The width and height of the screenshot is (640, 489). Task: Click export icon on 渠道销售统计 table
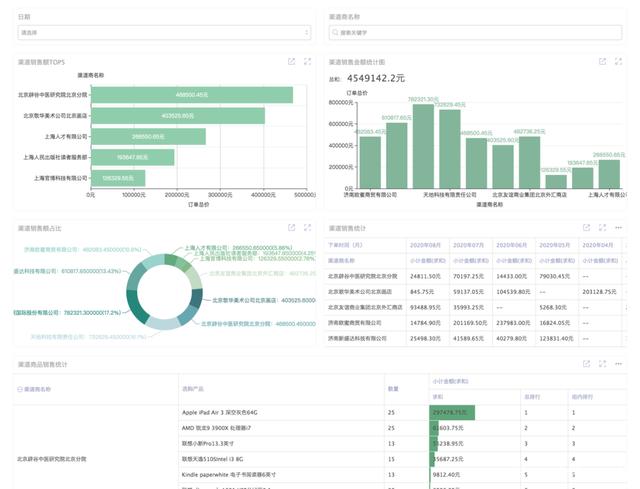[x=586, y=229]
